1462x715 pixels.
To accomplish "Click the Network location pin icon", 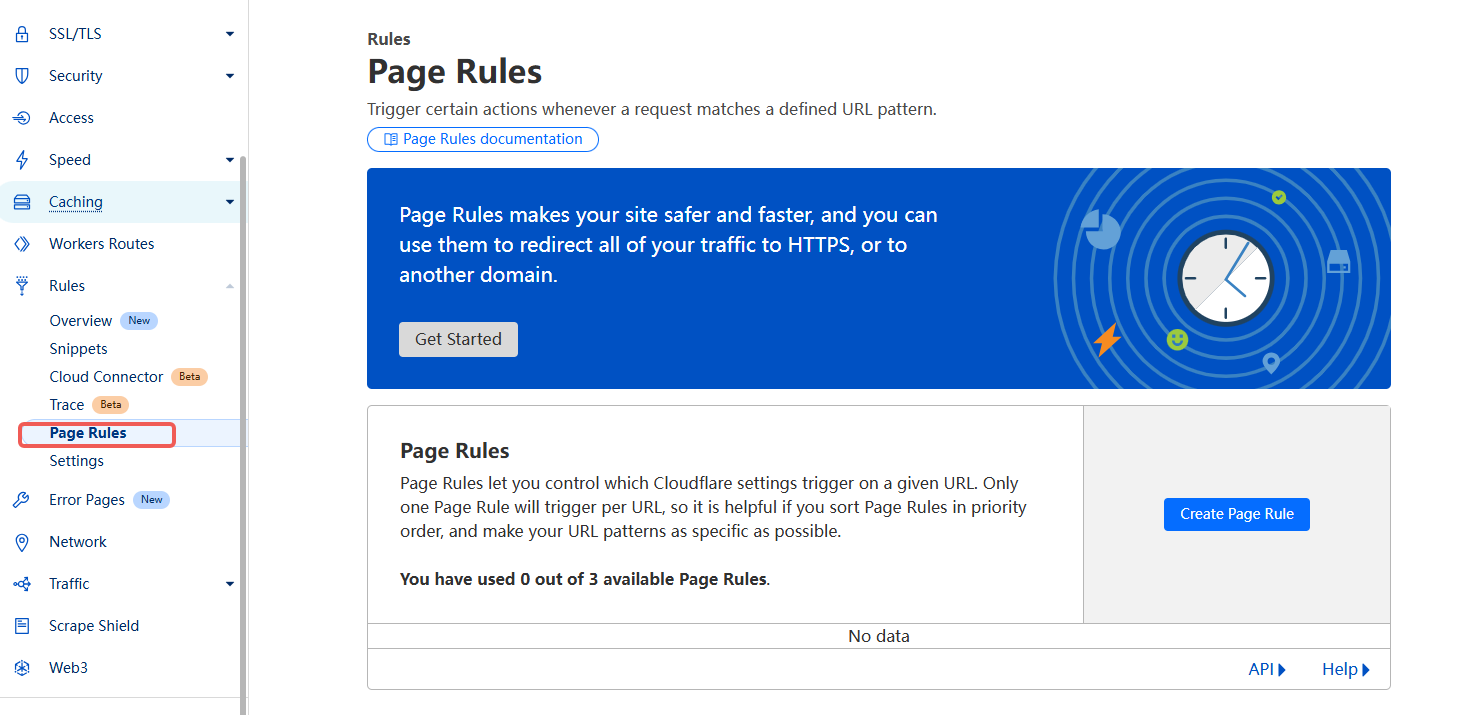I will (x=22, y=542).
